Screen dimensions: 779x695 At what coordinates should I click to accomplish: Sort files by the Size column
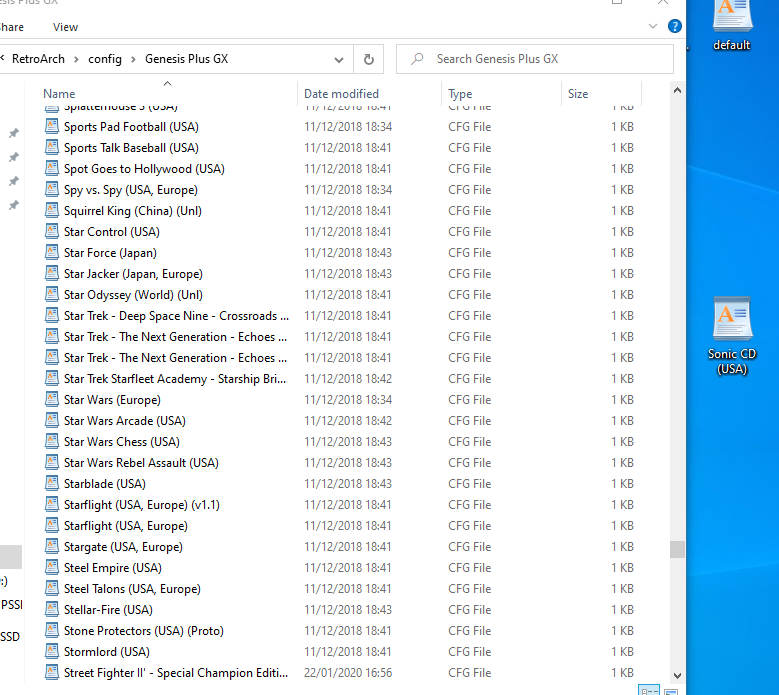601,93
